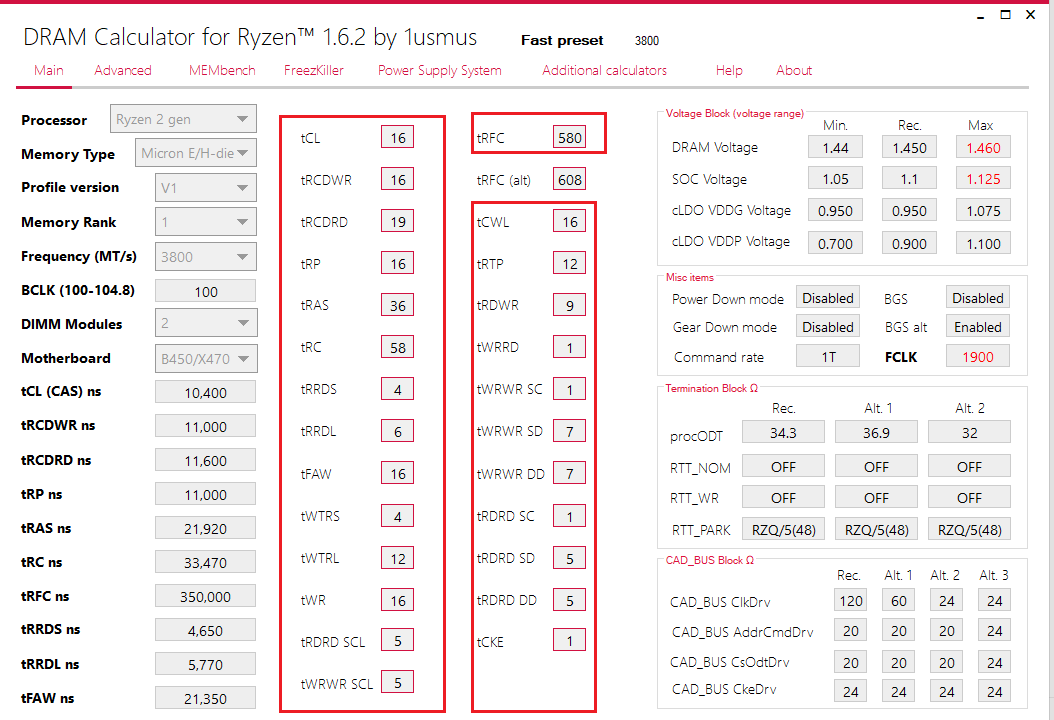
Task: Select the tRFC (alt) value 608
Action: tap(569, 179)
